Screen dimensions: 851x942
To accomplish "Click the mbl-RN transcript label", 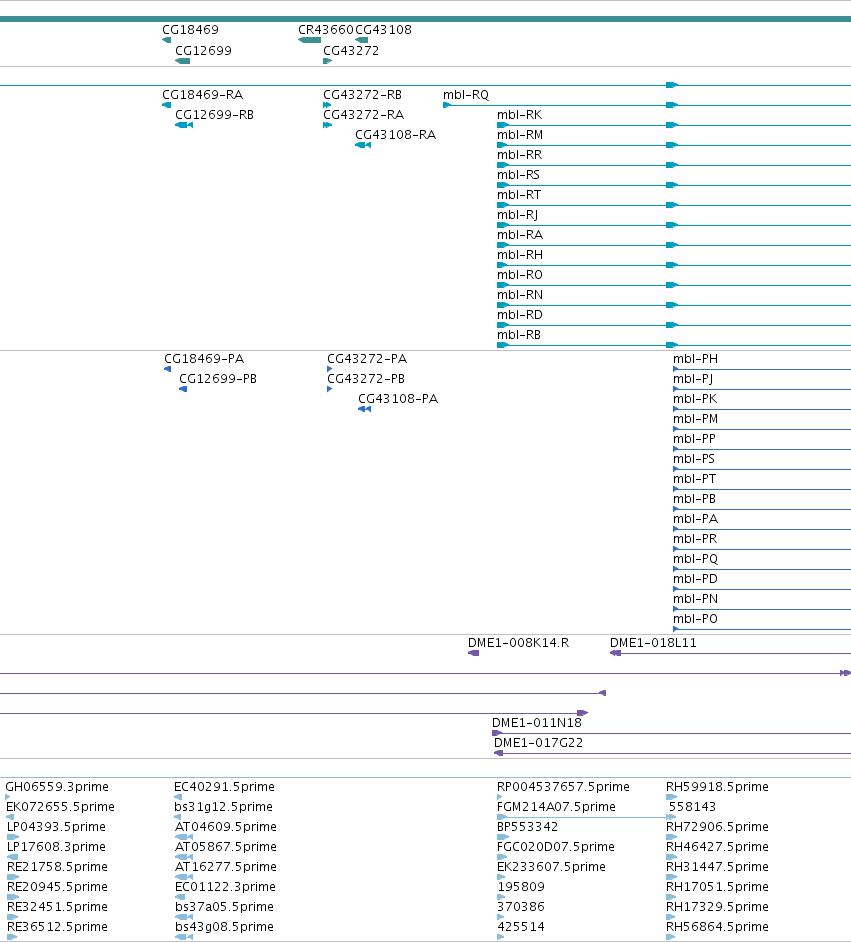I will pos(520,295).
